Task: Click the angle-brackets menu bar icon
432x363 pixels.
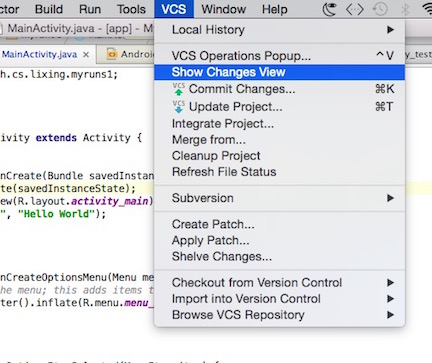Action: [x=355, y=9]
